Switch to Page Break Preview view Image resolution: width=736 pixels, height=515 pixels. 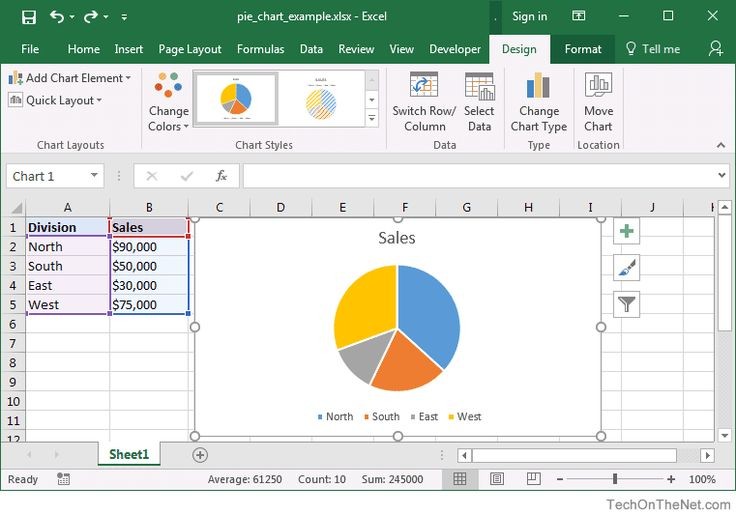click(x=534, y=480)
